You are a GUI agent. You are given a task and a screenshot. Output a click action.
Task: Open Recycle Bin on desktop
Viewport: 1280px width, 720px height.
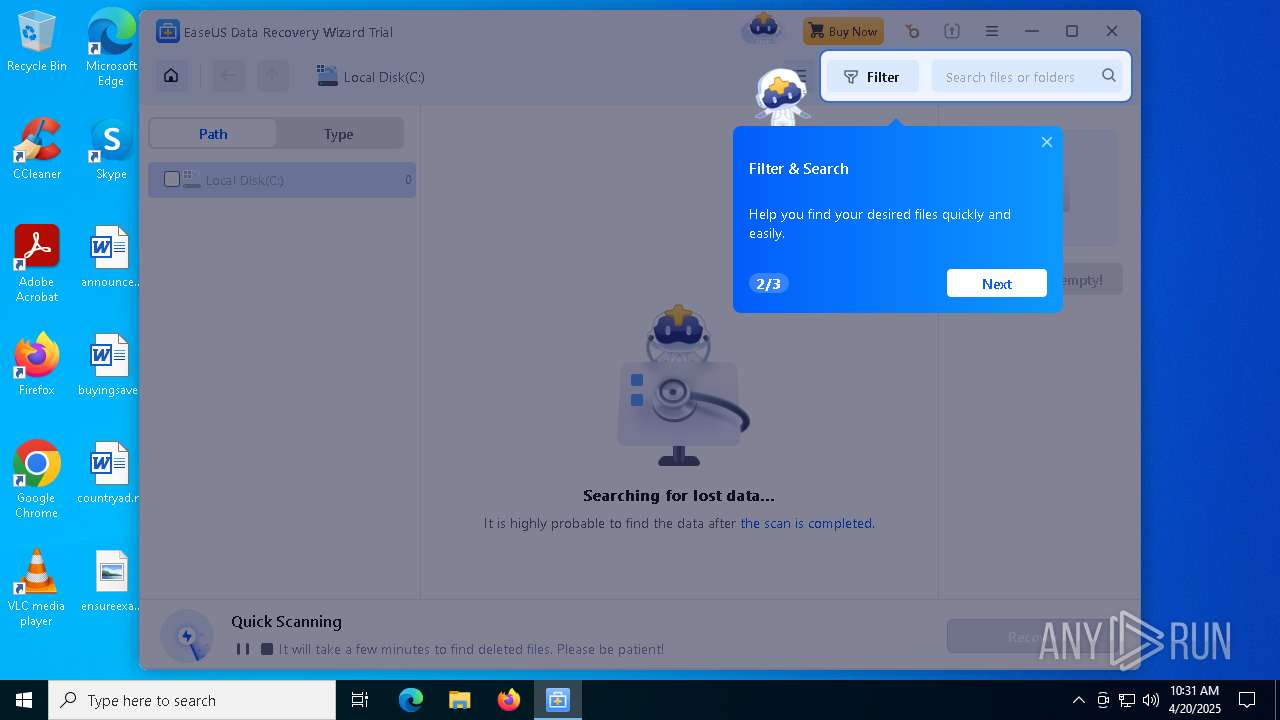37,42
